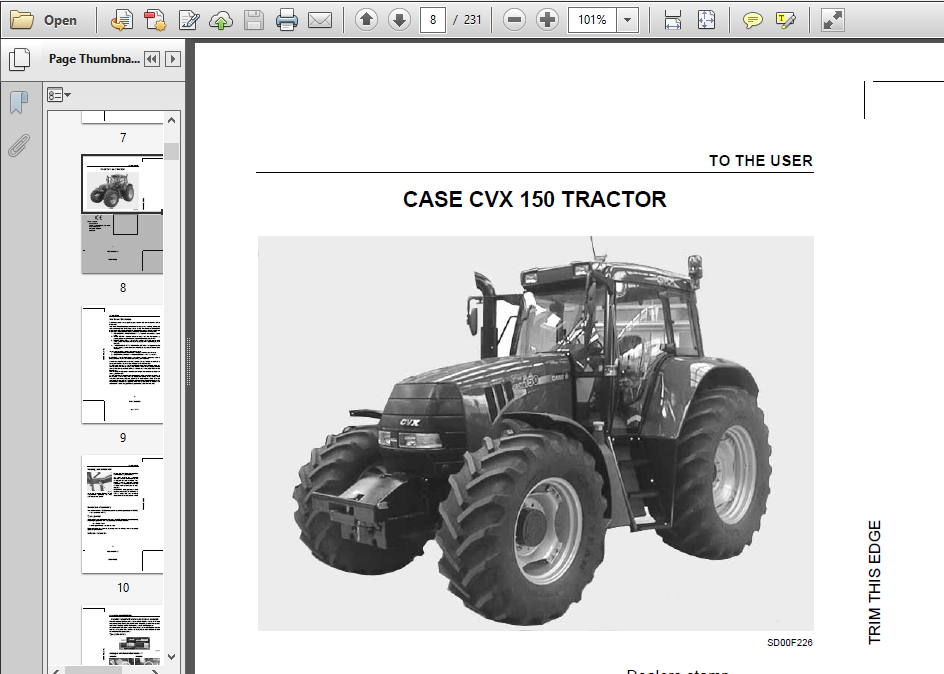Click the tractor photo in the document
The image size is (944, 674).
click(536, 433)
